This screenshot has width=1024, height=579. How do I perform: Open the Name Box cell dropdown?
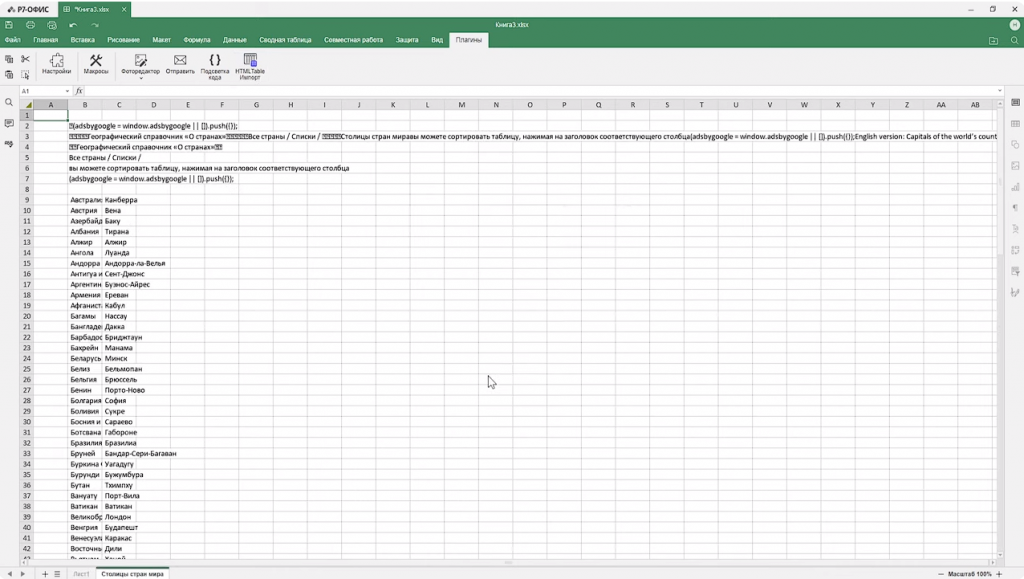pos(67,91)
